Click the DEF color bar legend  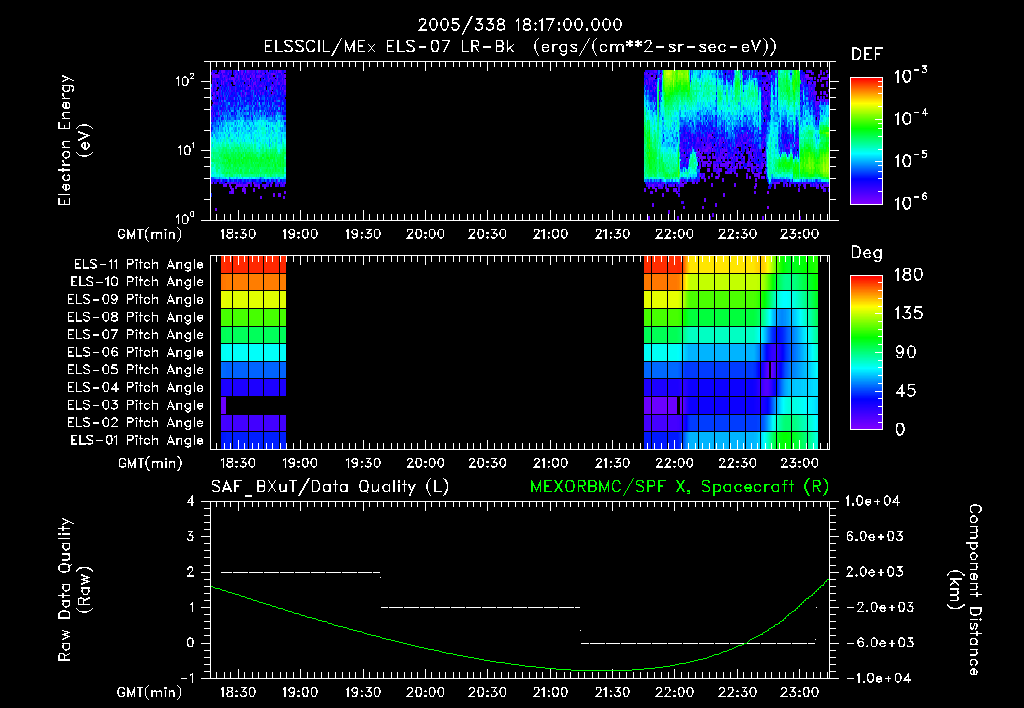867,141
